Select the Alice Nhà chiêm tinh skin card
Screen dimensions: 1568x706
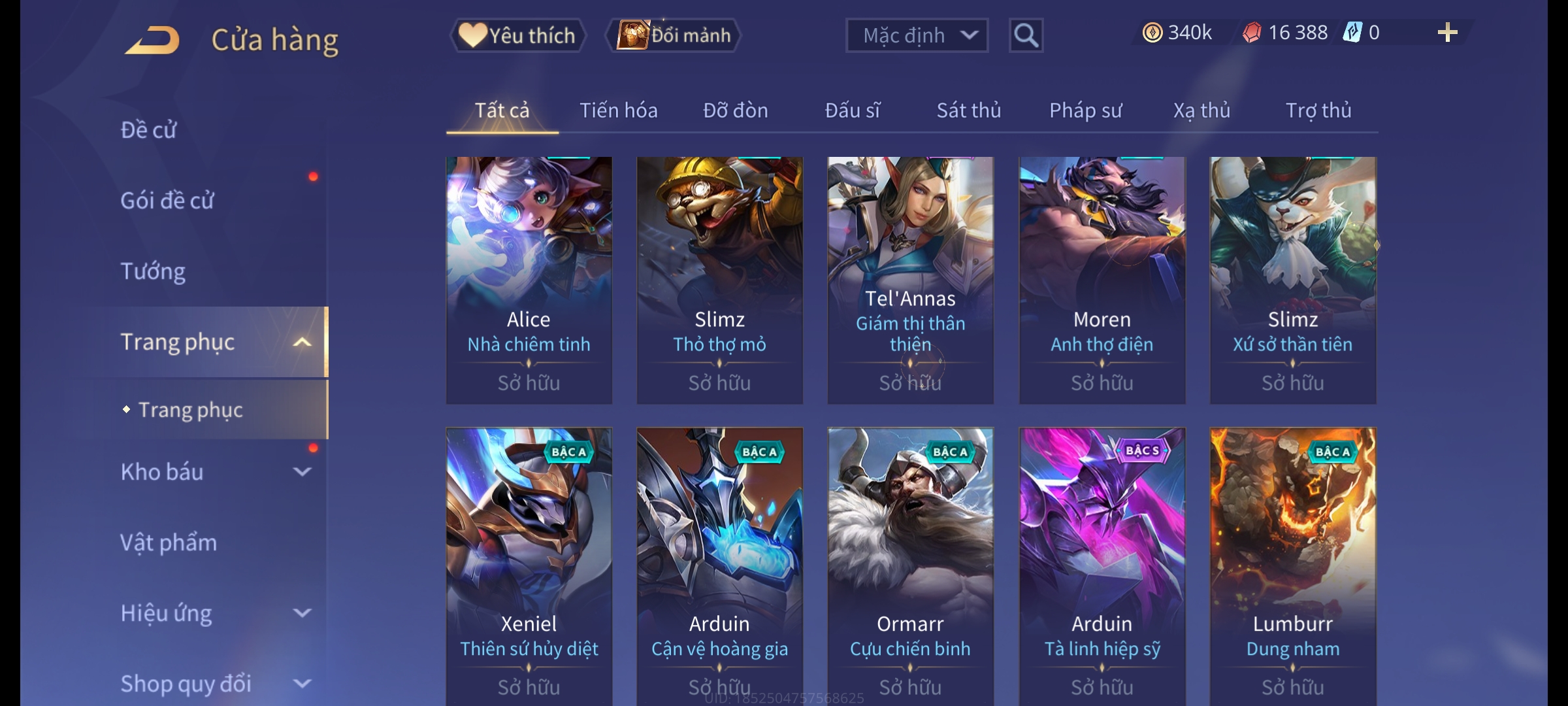[x=529, y=280]
